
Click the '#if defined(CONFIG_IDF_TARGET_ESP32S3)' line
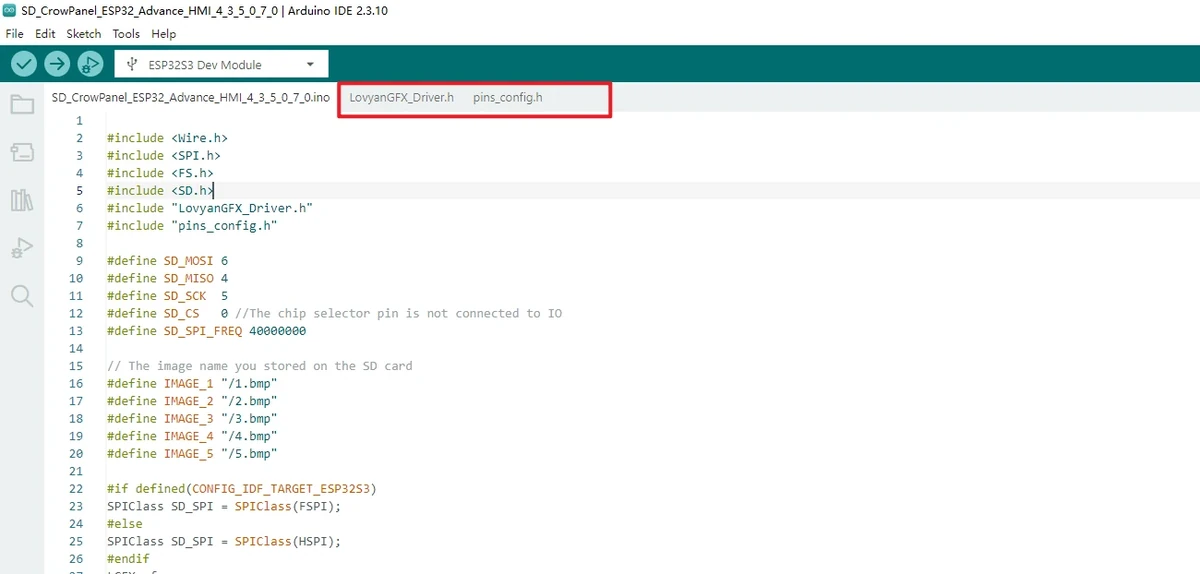(242, 489)
